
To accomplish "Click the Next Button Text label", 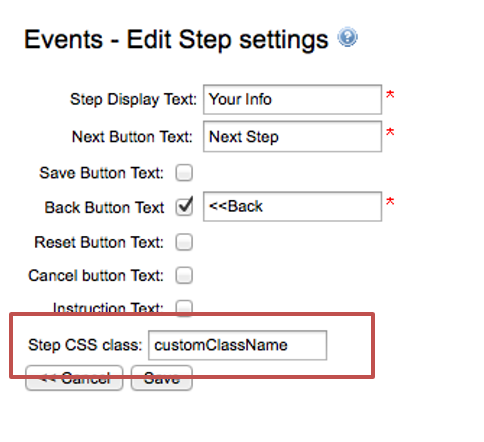I will [x=132, y=137].
